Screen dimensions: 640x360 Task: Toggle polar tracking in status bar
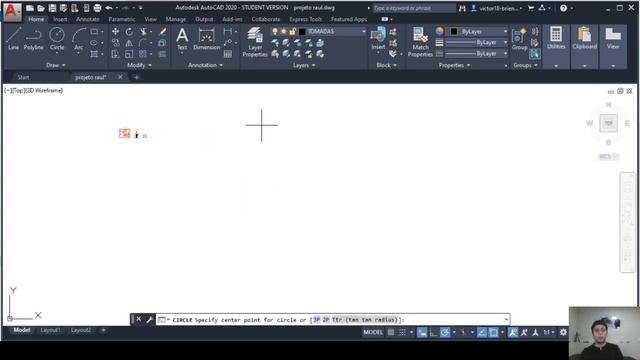[x=445, y=332]
